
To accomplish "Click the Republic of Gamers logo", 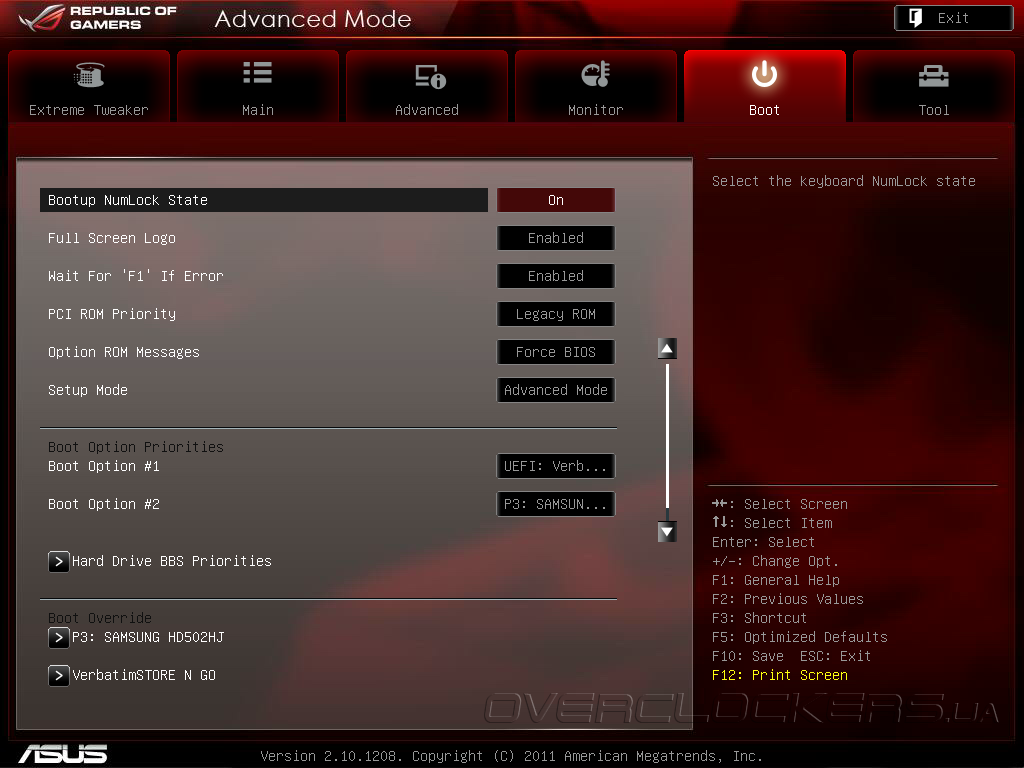I will point(98,18).
